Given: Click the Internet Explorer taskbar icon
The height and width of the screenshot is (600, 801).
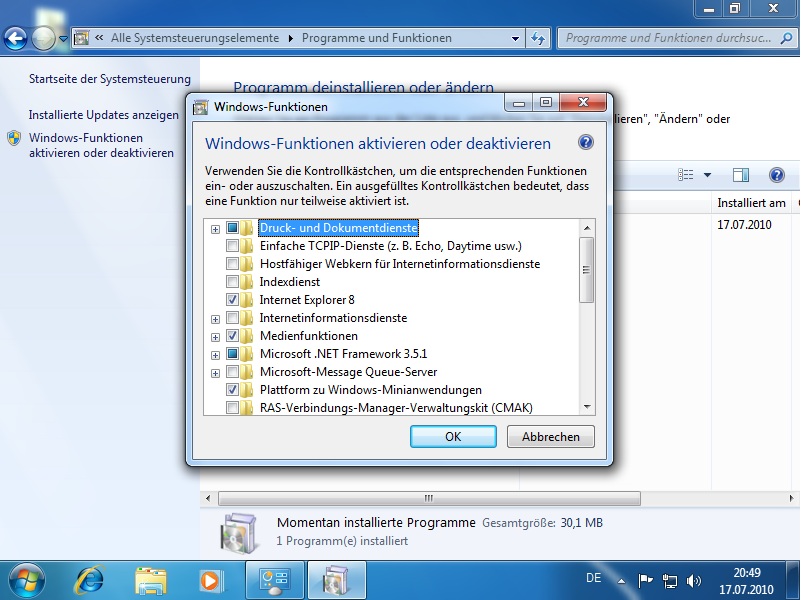Looking at the screenshot, I should 91,579.
